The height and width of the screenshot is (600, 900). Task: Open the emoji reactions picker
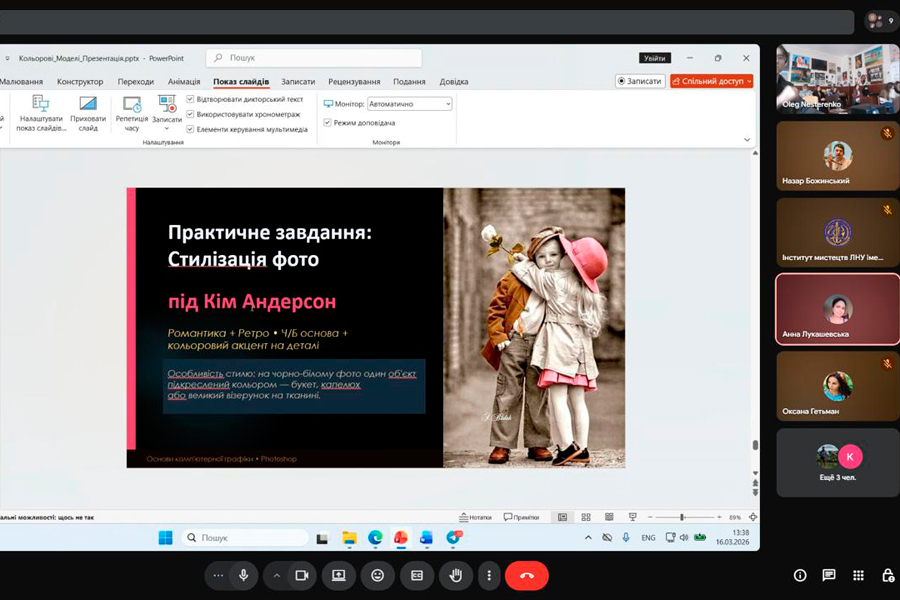pyautogui.click(x=377, y=575)
